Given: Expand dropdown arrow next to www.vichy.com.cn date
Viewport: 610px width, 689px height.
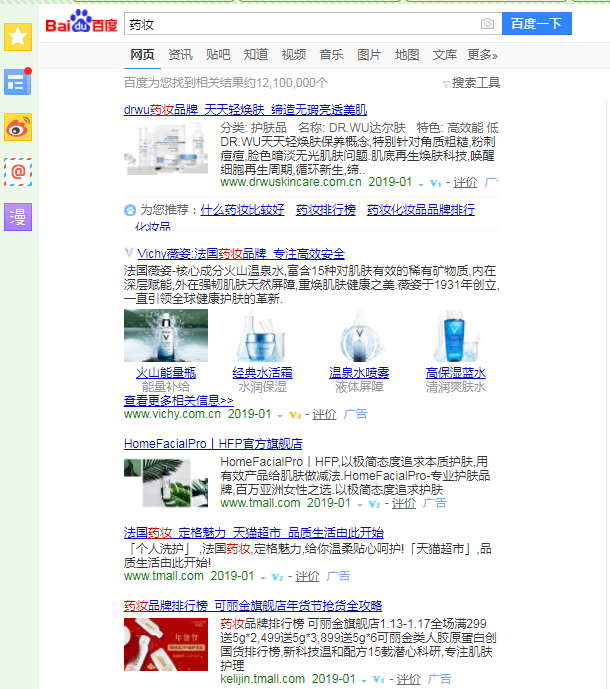Looking at the screenshot, I should (281, 415).
